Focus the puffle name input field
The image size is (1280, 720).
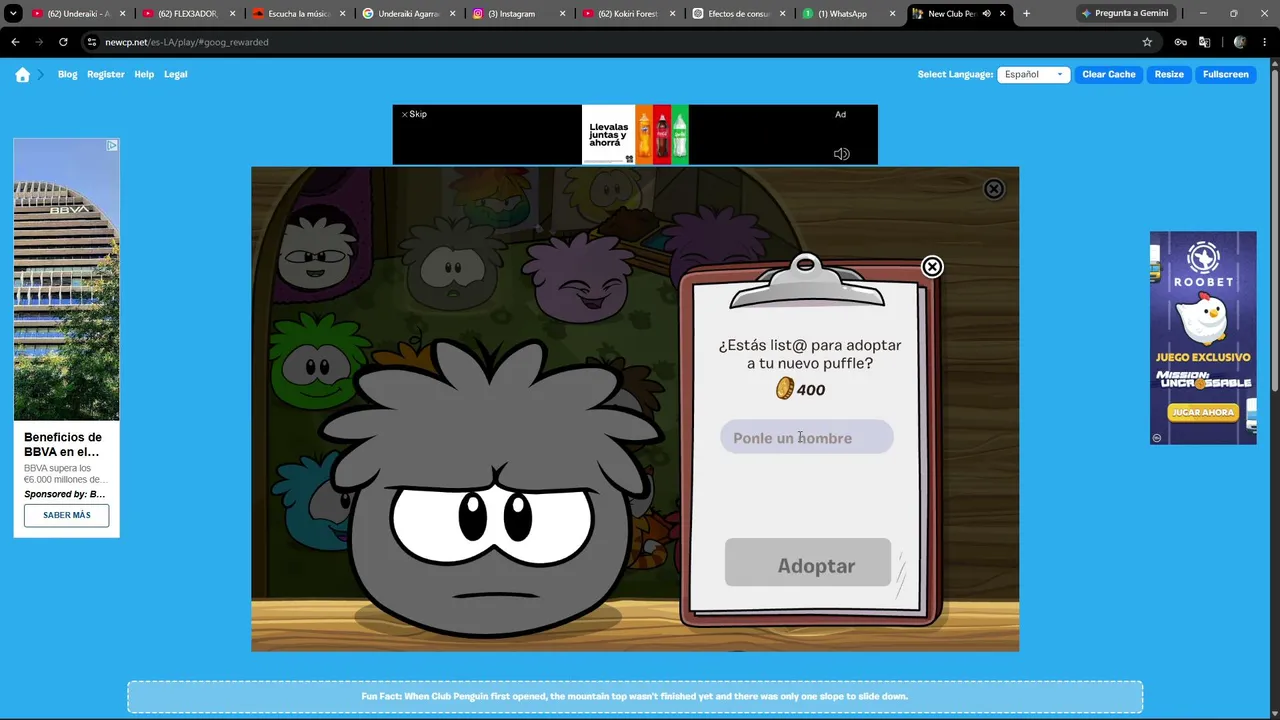click(x=807, y=437)
